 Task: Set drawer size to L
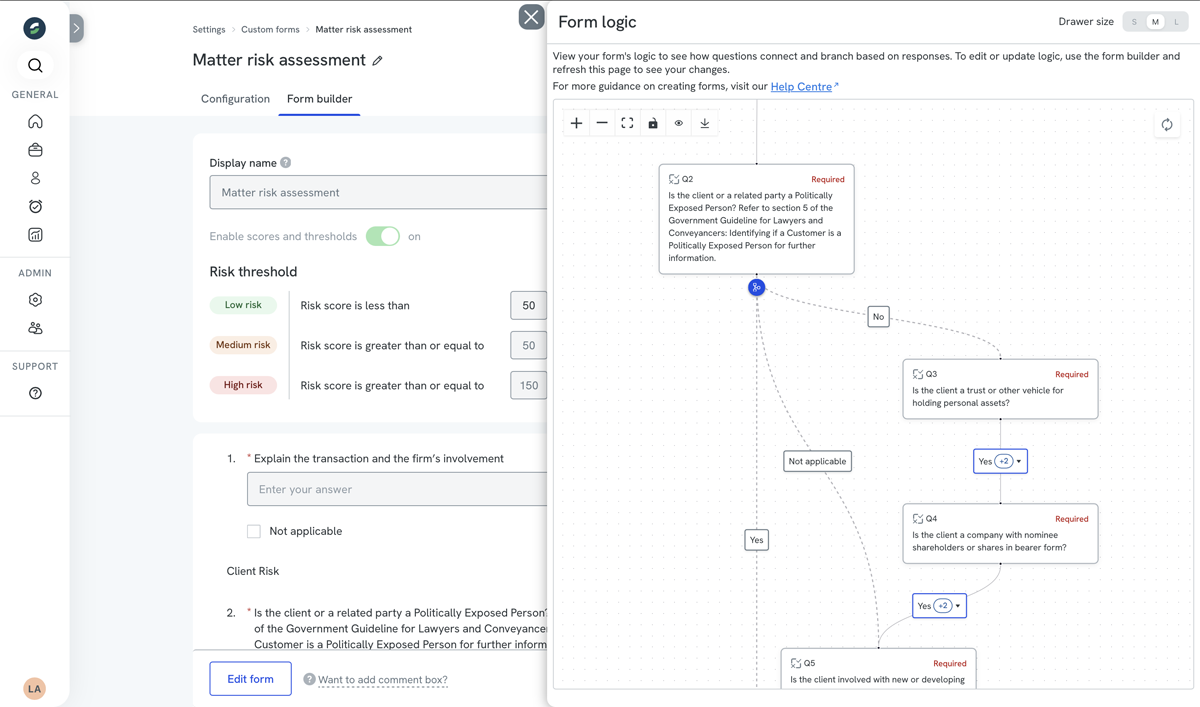pos(1177,22)
